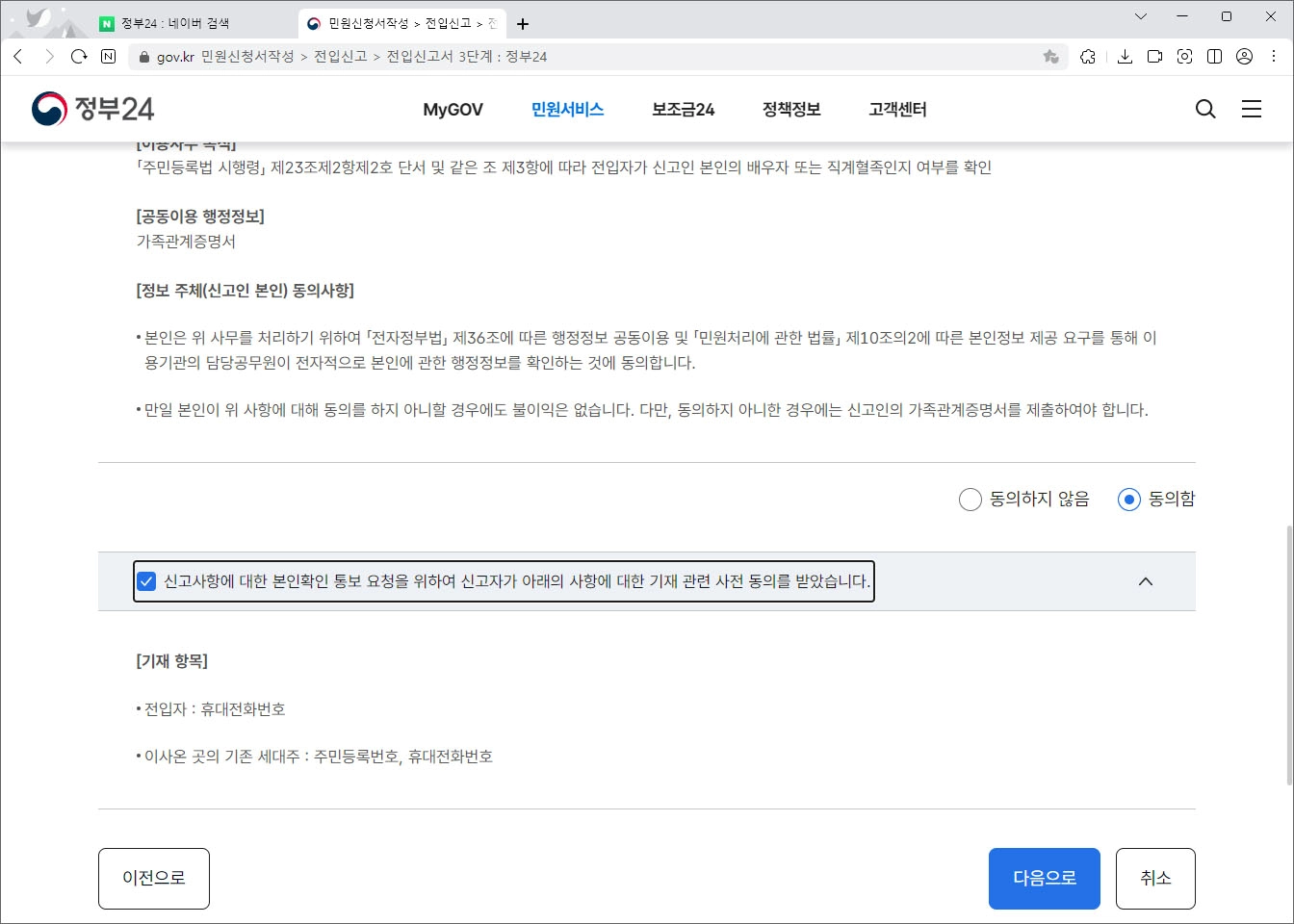This screenshot has width=1294, height=924.
Task: Click the Naver shortcut icon beside reload
Action: (x=107, y=56)
